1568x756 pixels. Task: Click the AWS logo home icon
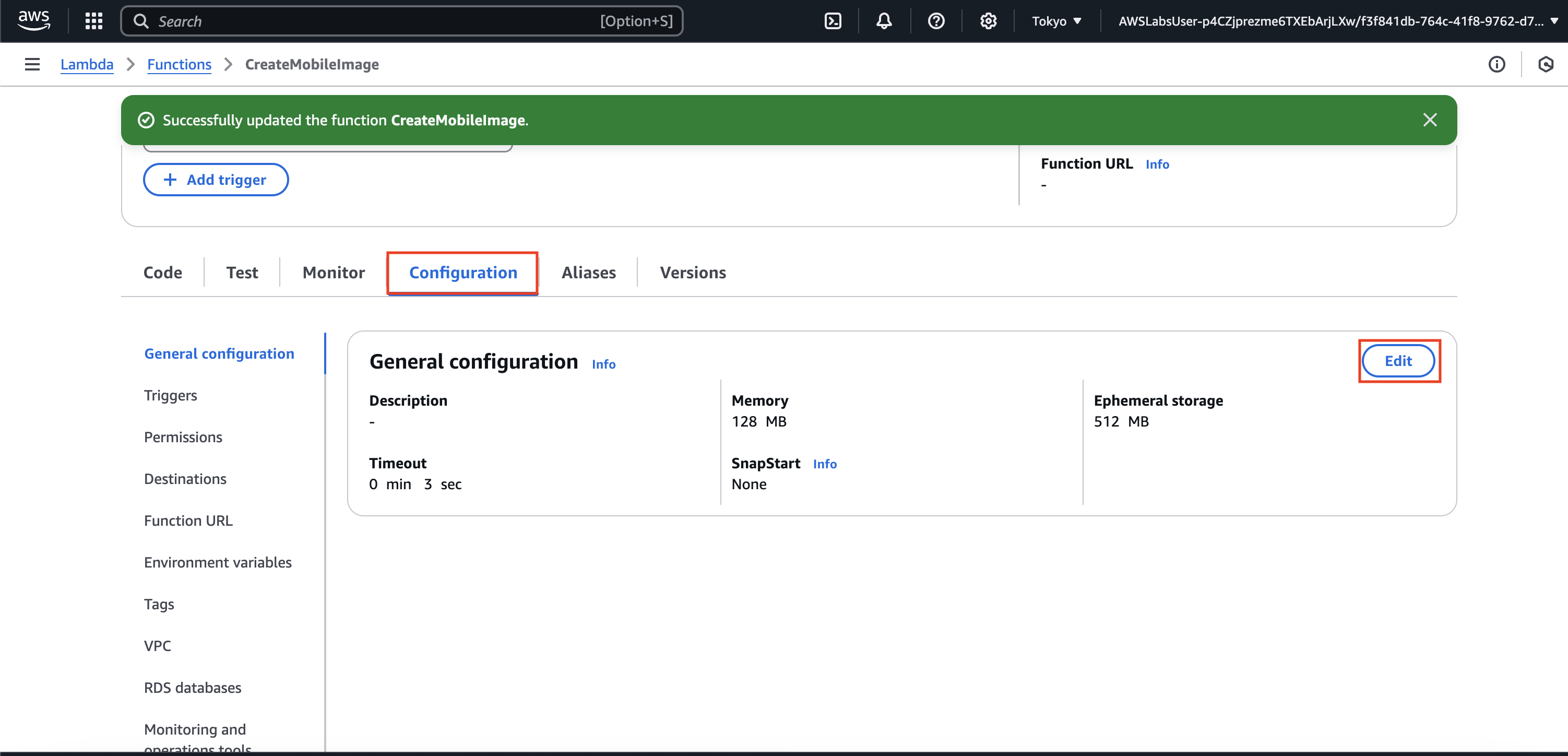click(x=33, y=21)
